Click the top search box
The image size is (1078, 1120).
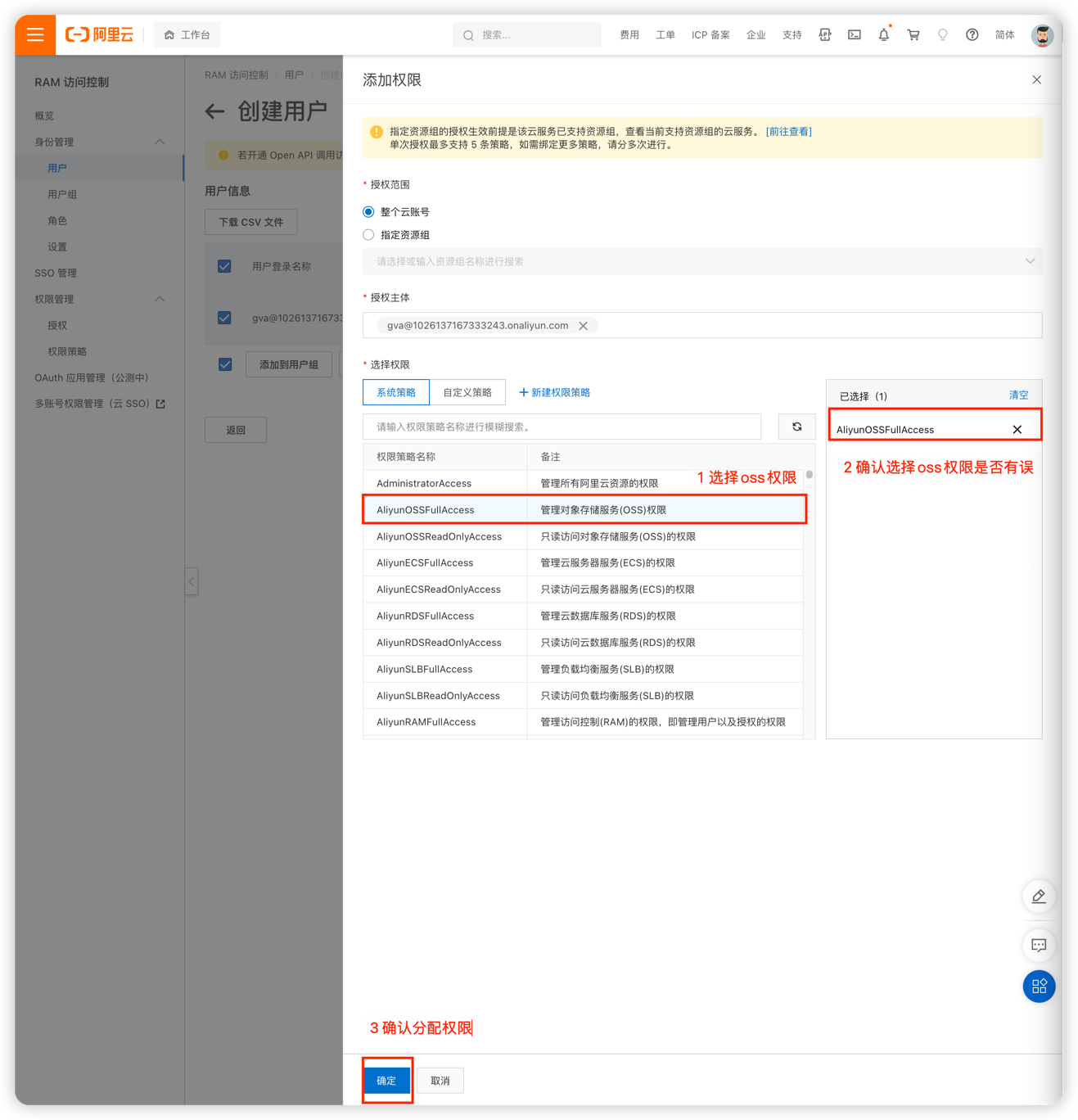tap(527, 35)
